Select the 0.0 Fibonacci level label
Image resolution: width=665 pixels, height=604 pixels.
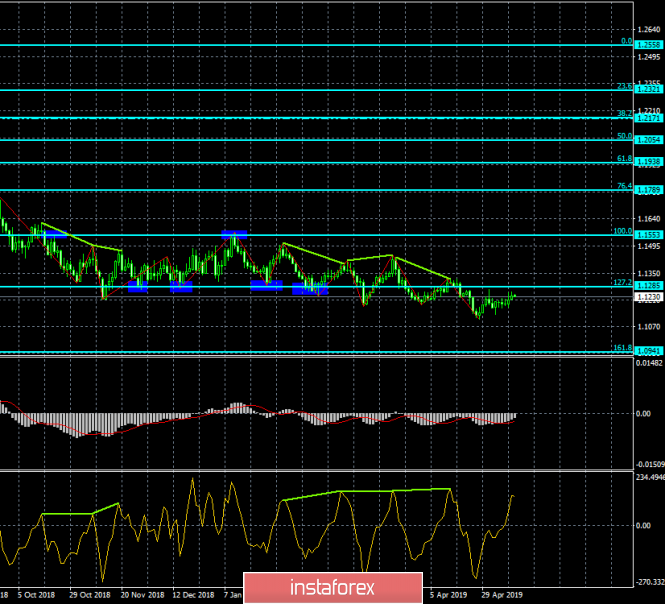(x=626, y=41)
